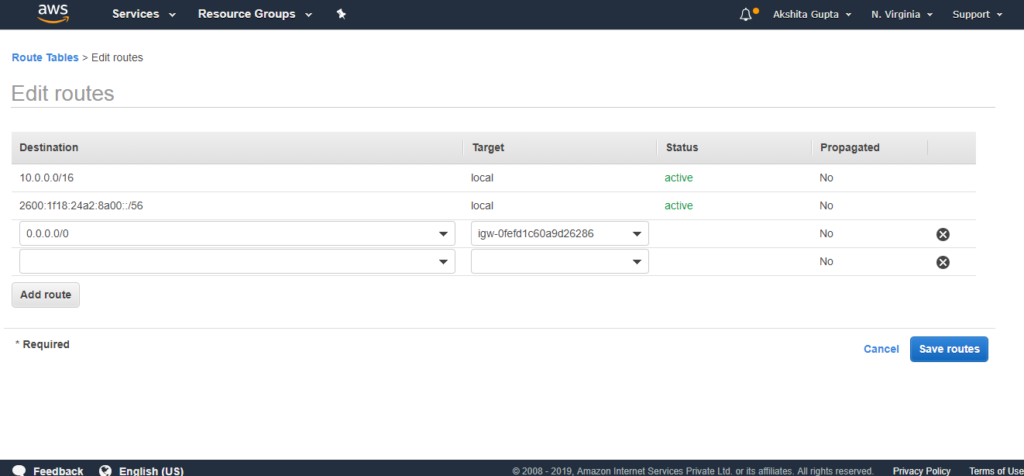This screenshot has height=476, width=1024.
Task: Remove the 0.0.0.0/0 route row
Action: tap(942, 234)
